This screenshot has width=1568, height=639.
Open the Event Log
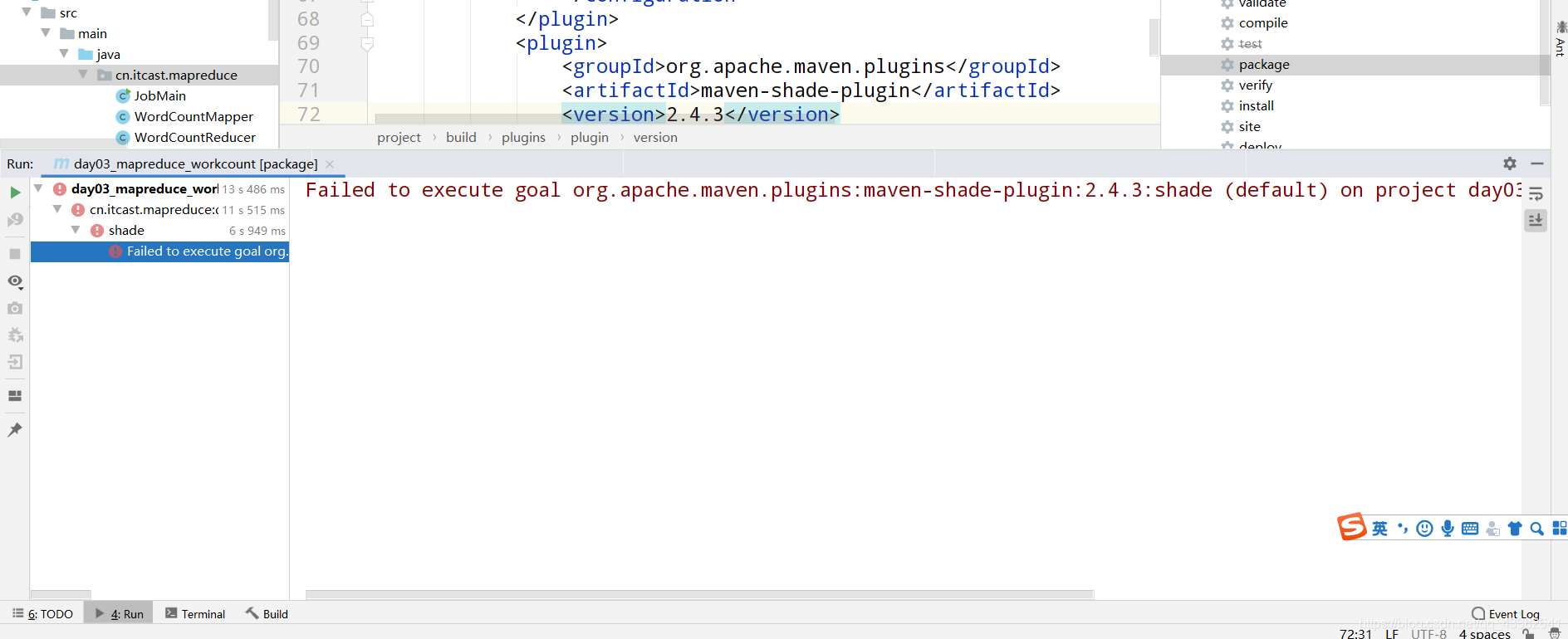click(x=1506, y=614)
